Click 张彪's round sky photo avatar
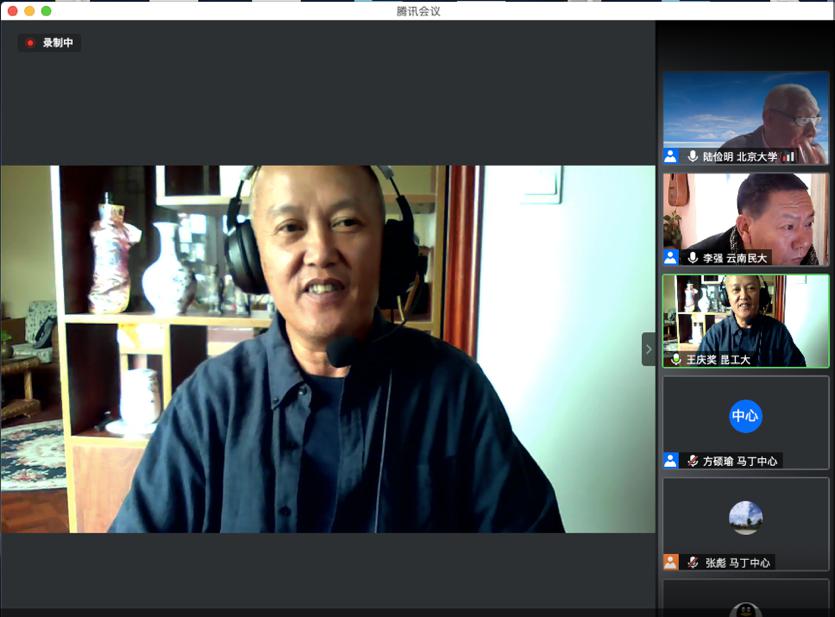Viewport: 835px width, 617px height. click(745, 518)
